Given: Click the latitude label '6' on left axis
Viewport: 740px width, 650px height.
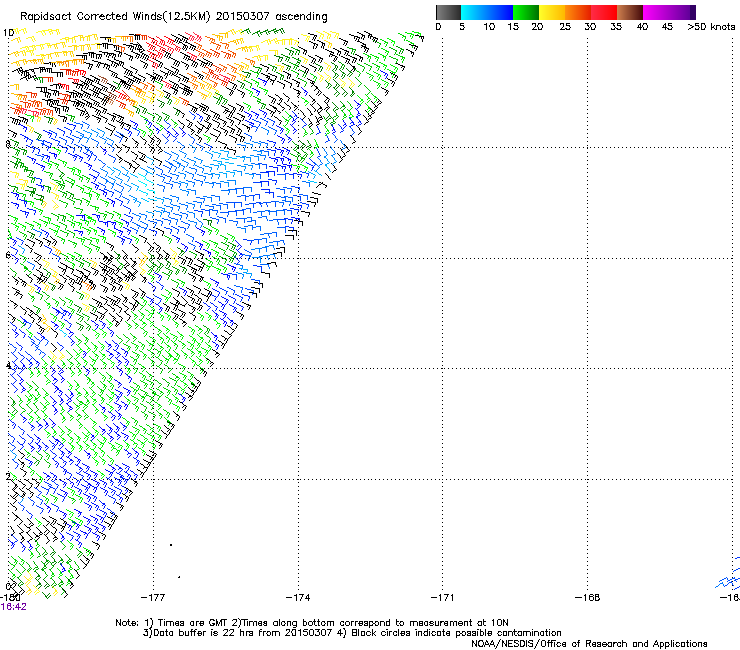Looking at the screenshot, I should point(8,255).
